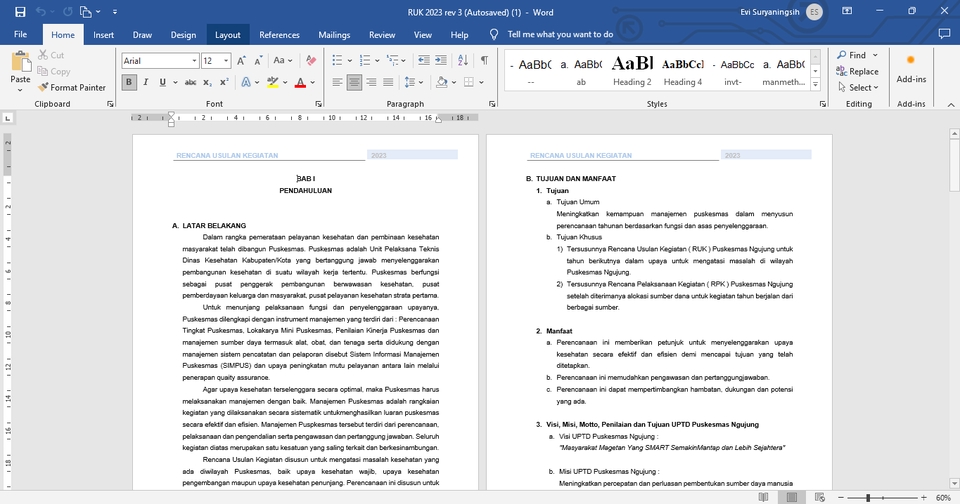Apply the red font color
This screenshot has height=504, width=960.
(300, 82)
